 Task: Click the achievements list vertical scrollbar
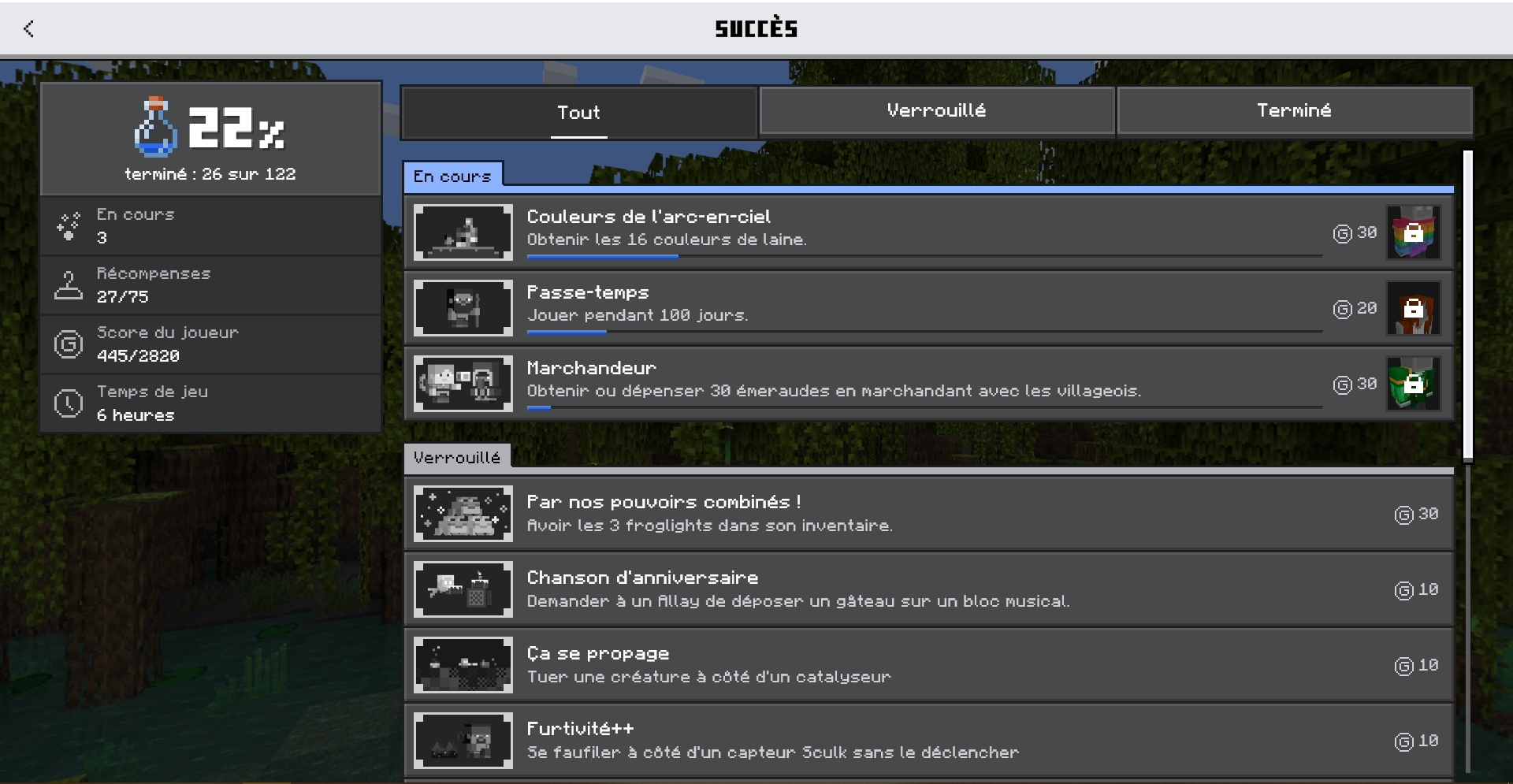[1468, 461]
